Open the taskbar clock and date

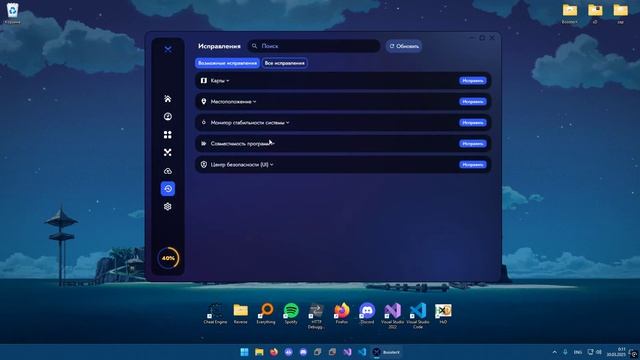click(x=616, y=352)
